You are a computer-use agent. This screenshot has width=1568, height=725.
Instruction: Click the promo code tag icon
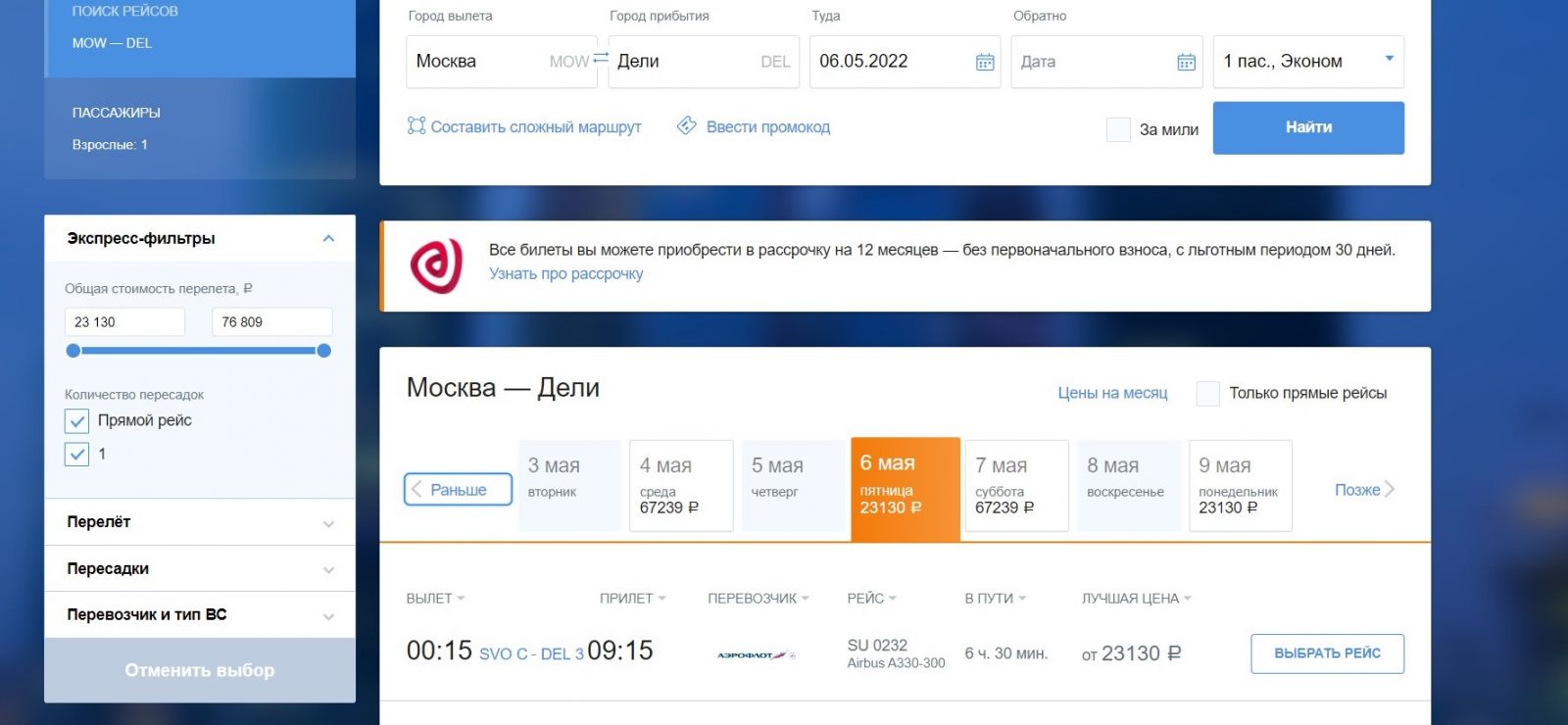(x=687, y=126)
